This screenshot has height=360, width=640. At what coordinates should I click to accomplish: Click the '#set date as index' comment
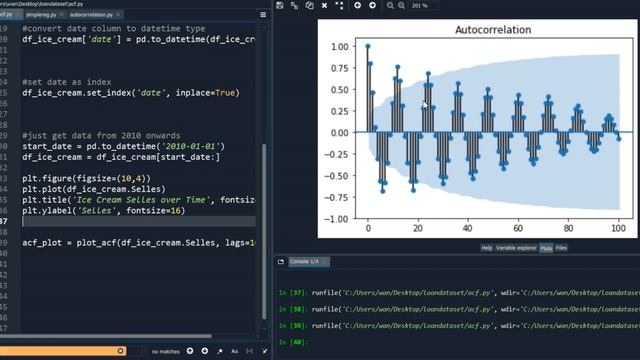[67, 82]
